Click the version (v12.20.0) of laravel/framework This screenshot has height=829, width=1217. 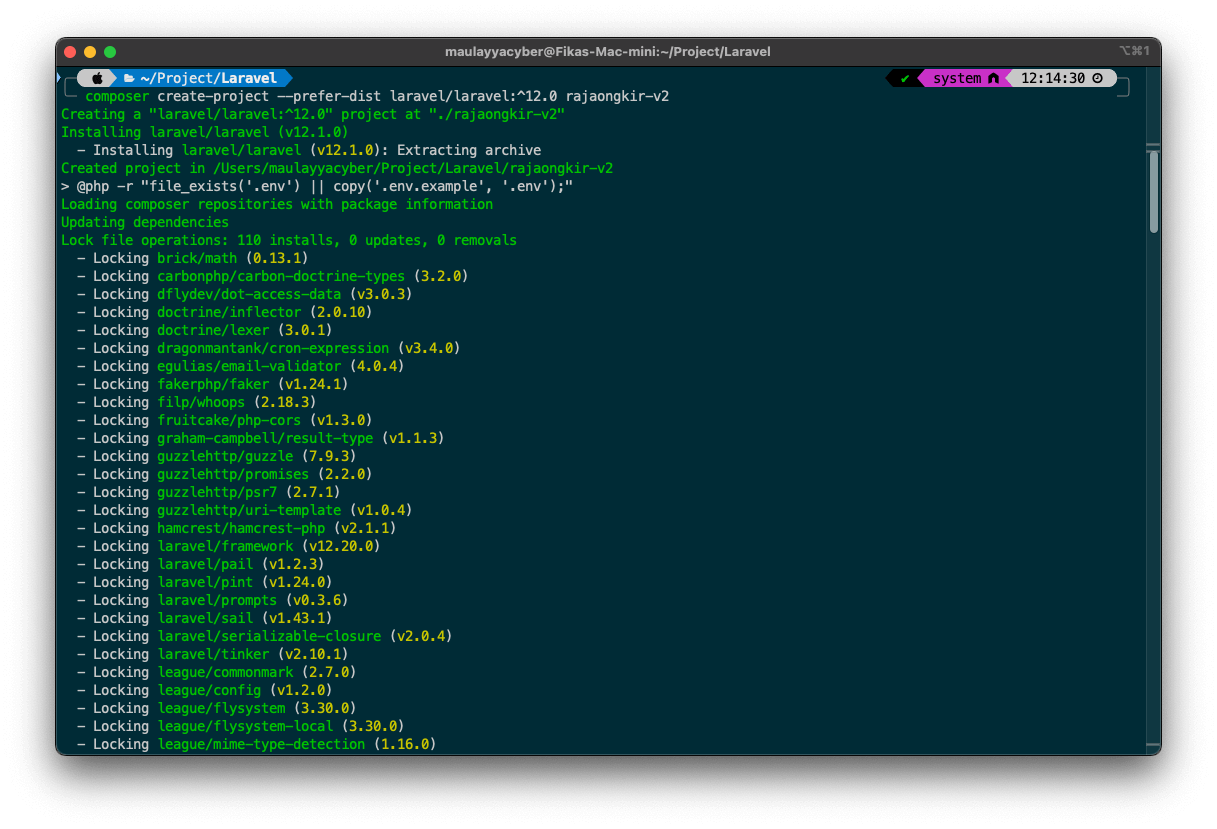click(341, 546)
